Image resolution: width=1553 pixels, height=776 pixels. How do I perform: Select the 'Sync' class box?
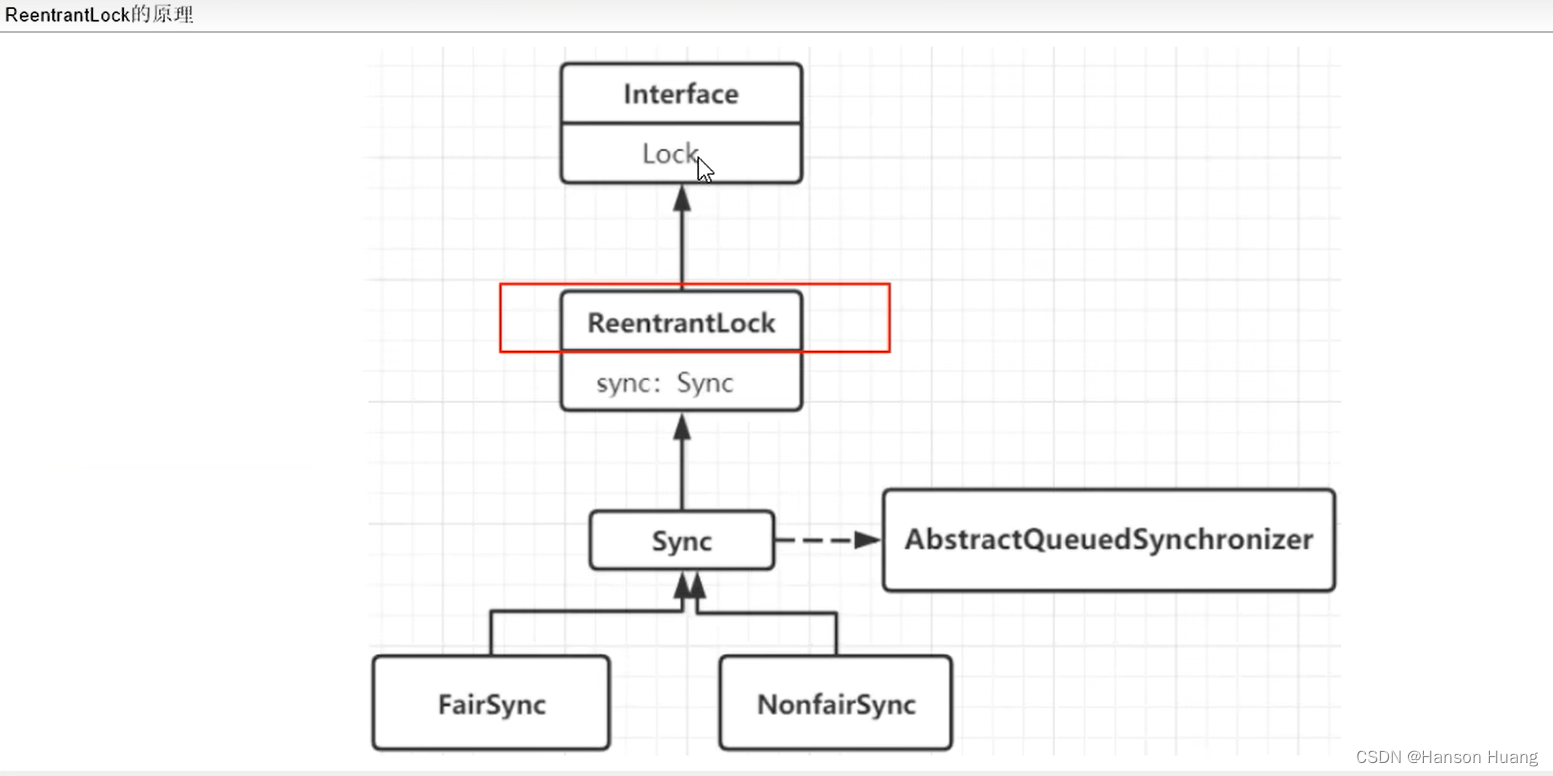[x=682, y=541]
